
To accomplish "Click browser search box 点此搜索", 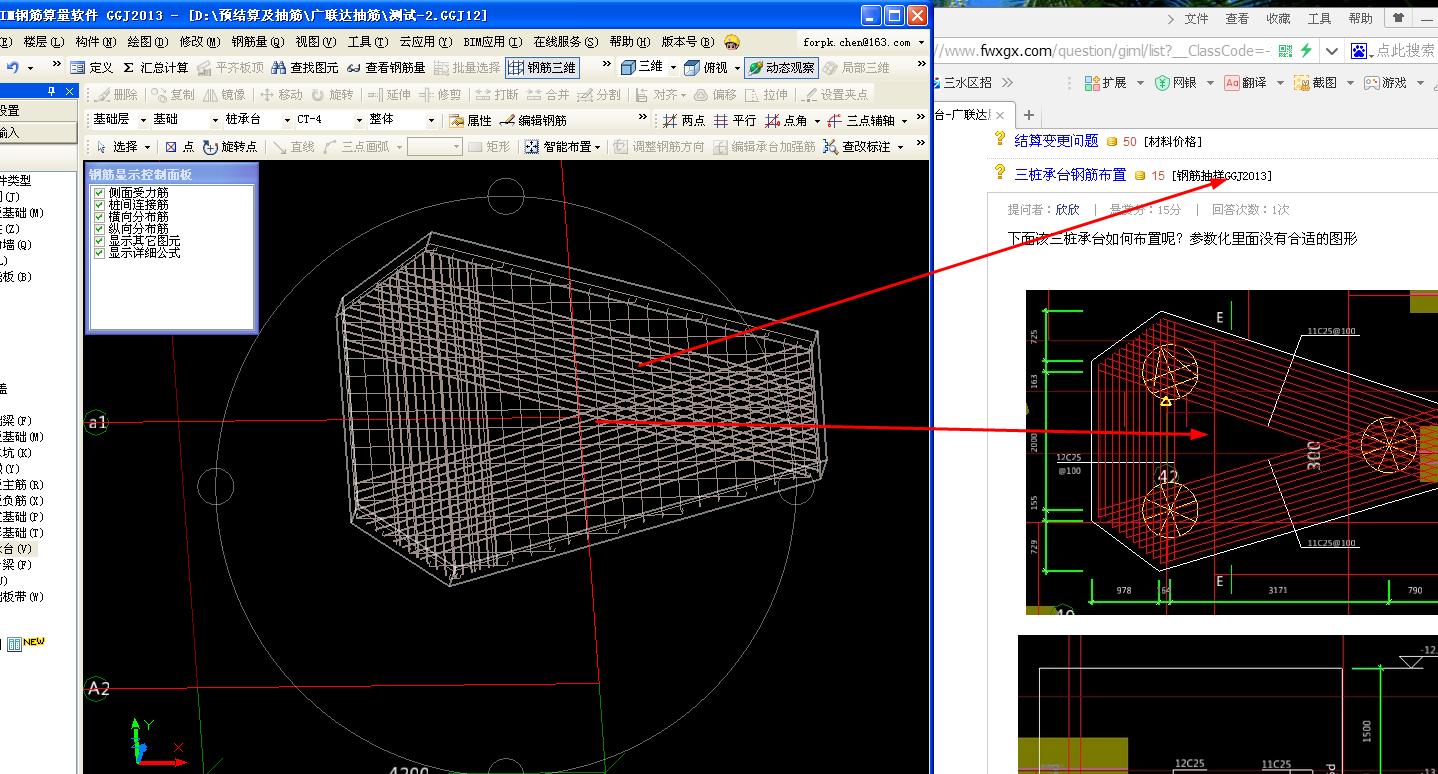I will pyautogui.click(x=1405, y=50).
